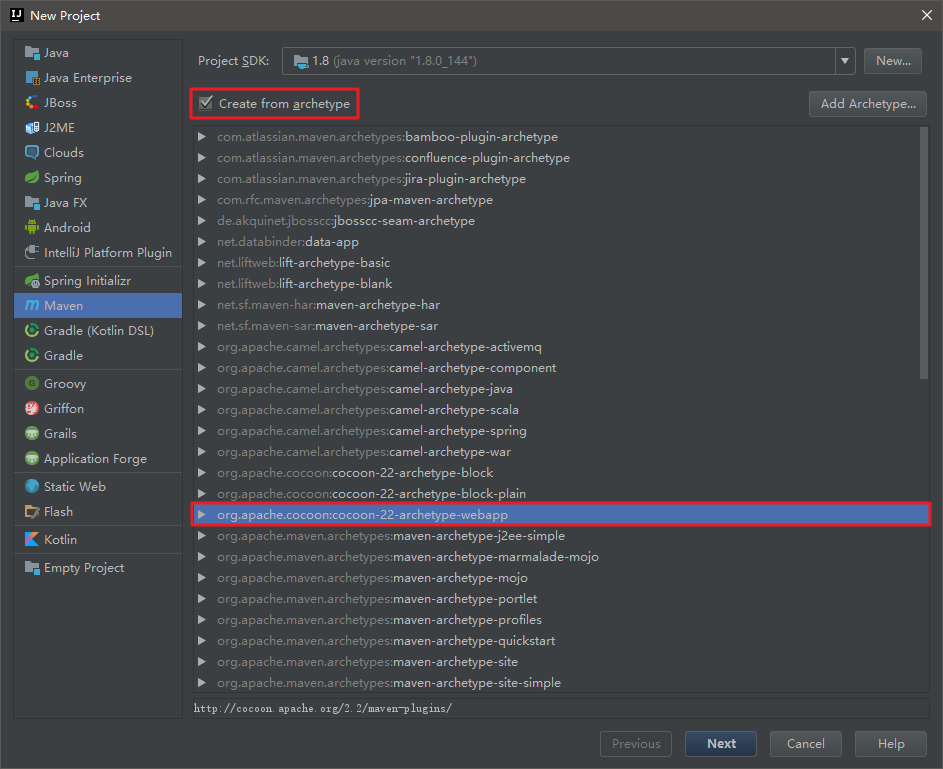943x769 pixels.
Task: Click the archetype list scrollbar
Action: coord(924,253)
